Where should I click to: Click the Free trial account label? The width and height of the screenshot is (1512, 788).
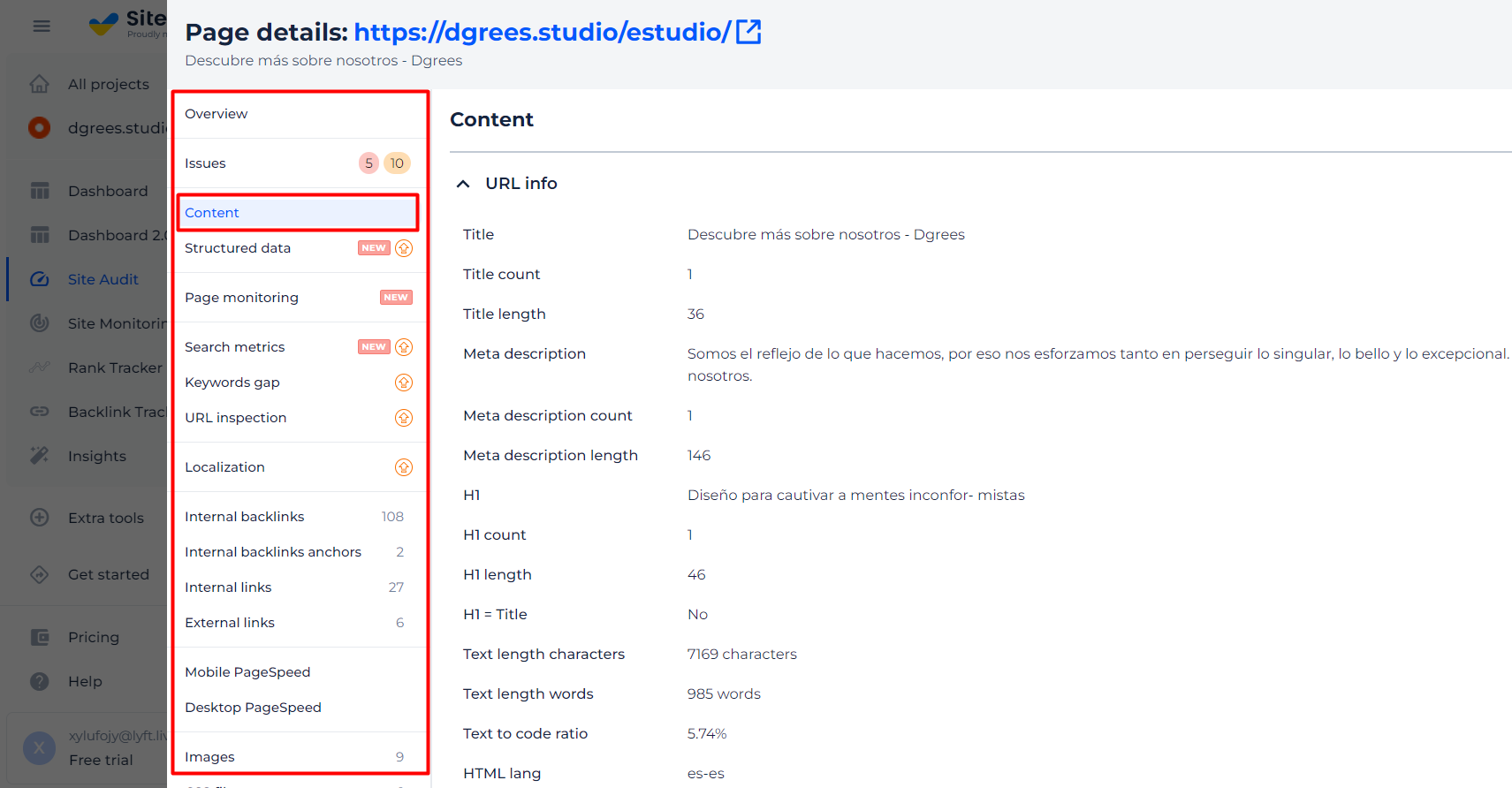101,760
